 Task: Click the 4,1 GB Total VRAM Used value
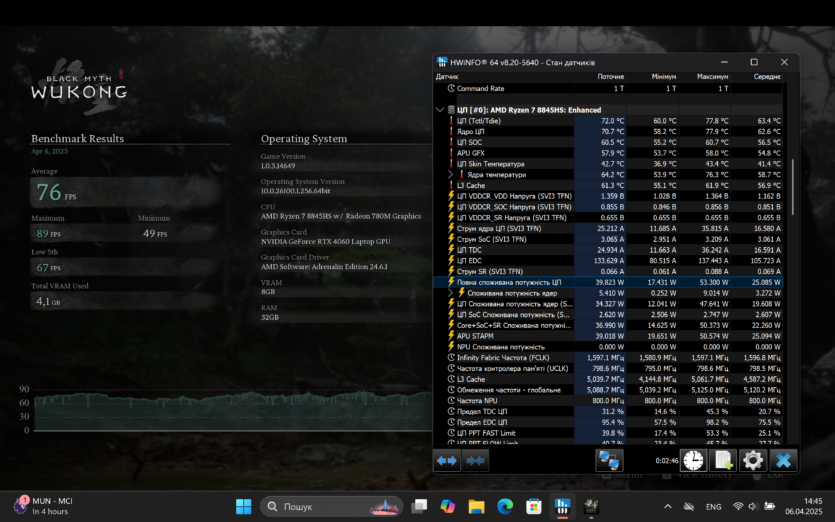pyautogui.click(x=48, y=301)
